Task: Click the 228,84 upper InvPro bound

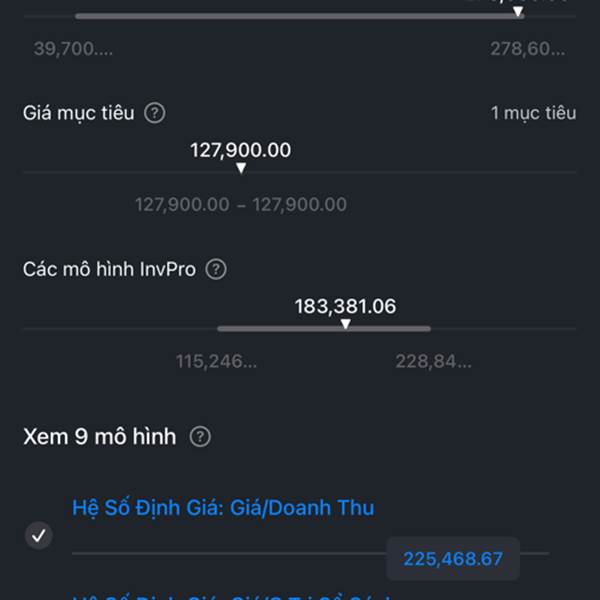Action: pos(433,361)
